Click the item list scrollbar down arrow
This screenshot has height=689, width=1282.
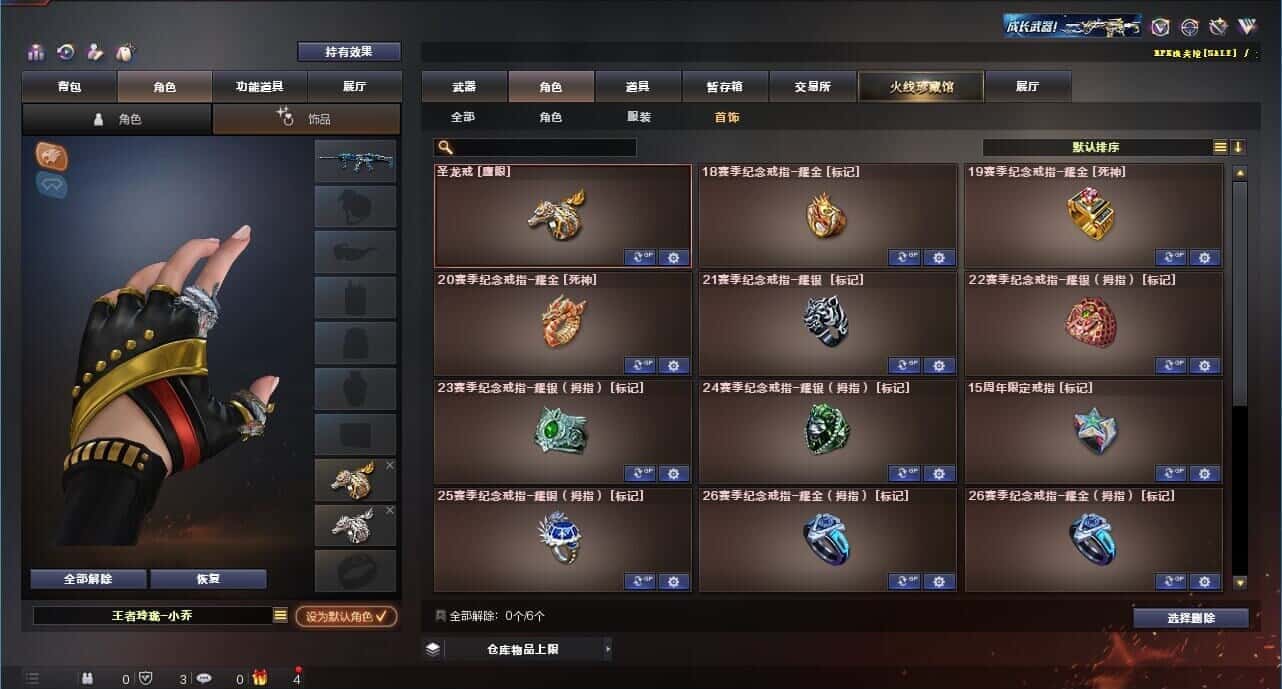click(x=1240, y=582)
